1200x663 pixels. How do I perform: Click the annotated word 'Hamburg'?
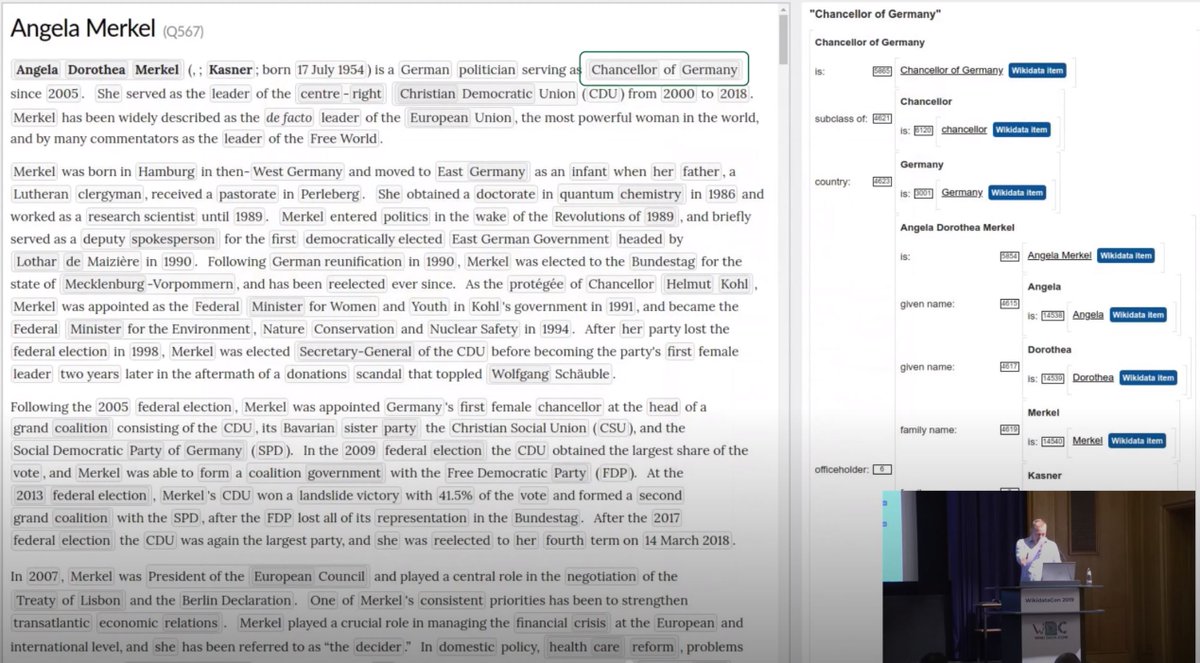coord(166,171)
